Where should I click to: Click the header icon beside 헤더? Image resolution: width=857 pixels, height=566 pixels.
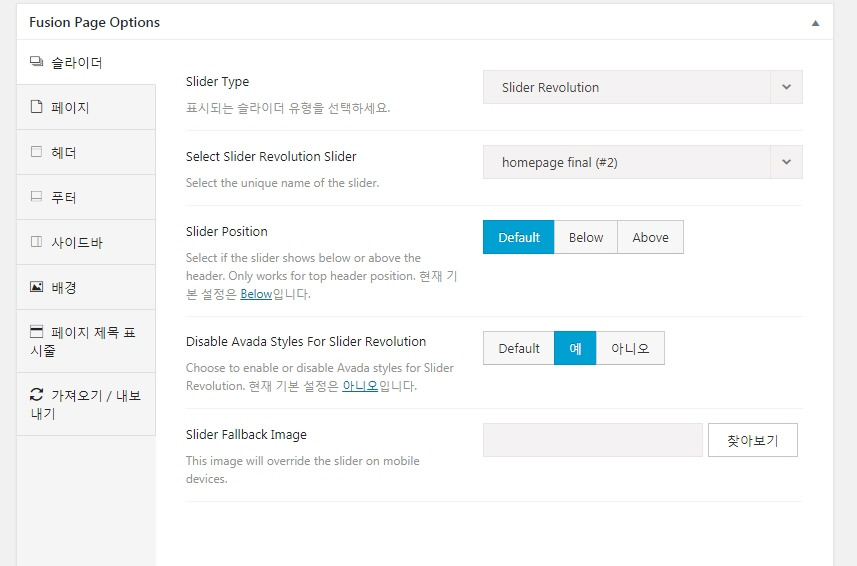point(36,152)
